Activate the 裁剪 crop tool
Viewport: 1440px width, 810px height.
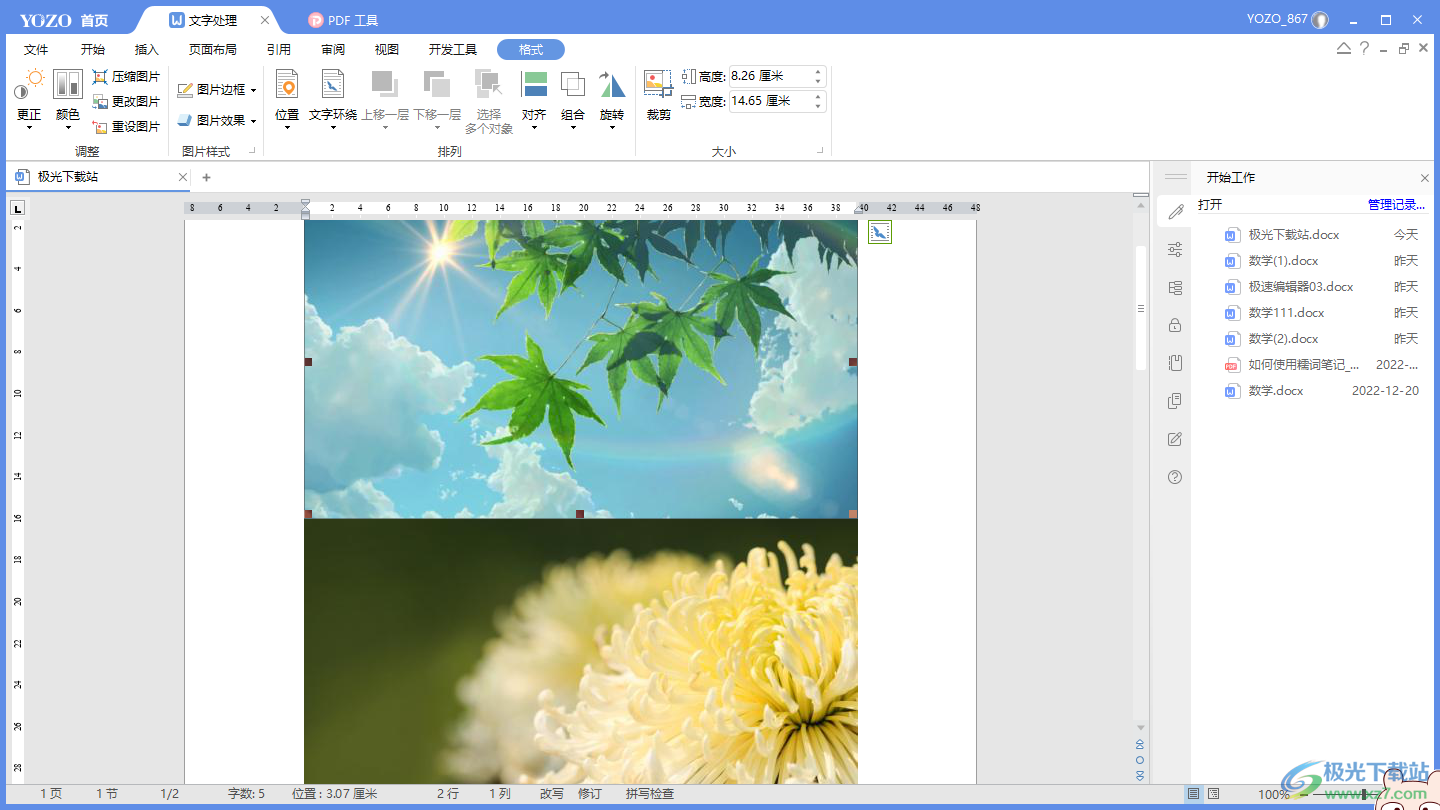(659, 96)
